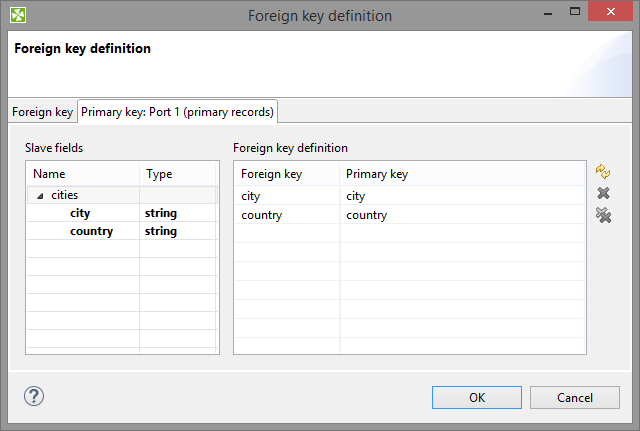Open help with the question mark icon
The image size is (640, 431).
point(34,396)
